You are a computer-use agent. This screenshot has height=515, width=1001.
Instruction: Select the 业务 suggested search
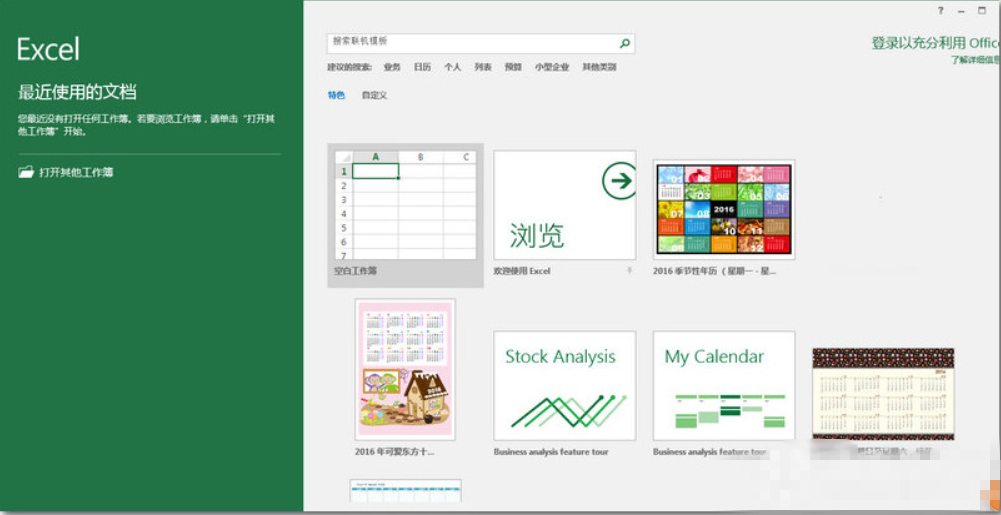pyautogui.click(x=392, y=67)
